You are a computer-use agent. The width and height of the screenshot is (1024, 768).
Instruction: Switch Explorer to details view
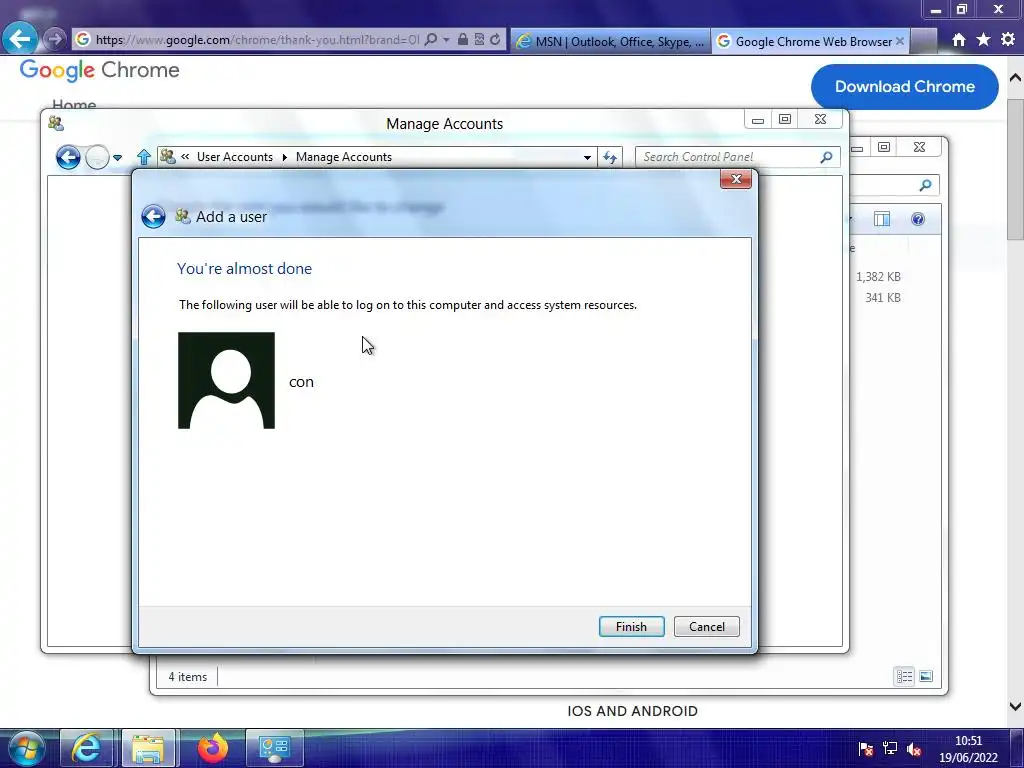[904, 677]
